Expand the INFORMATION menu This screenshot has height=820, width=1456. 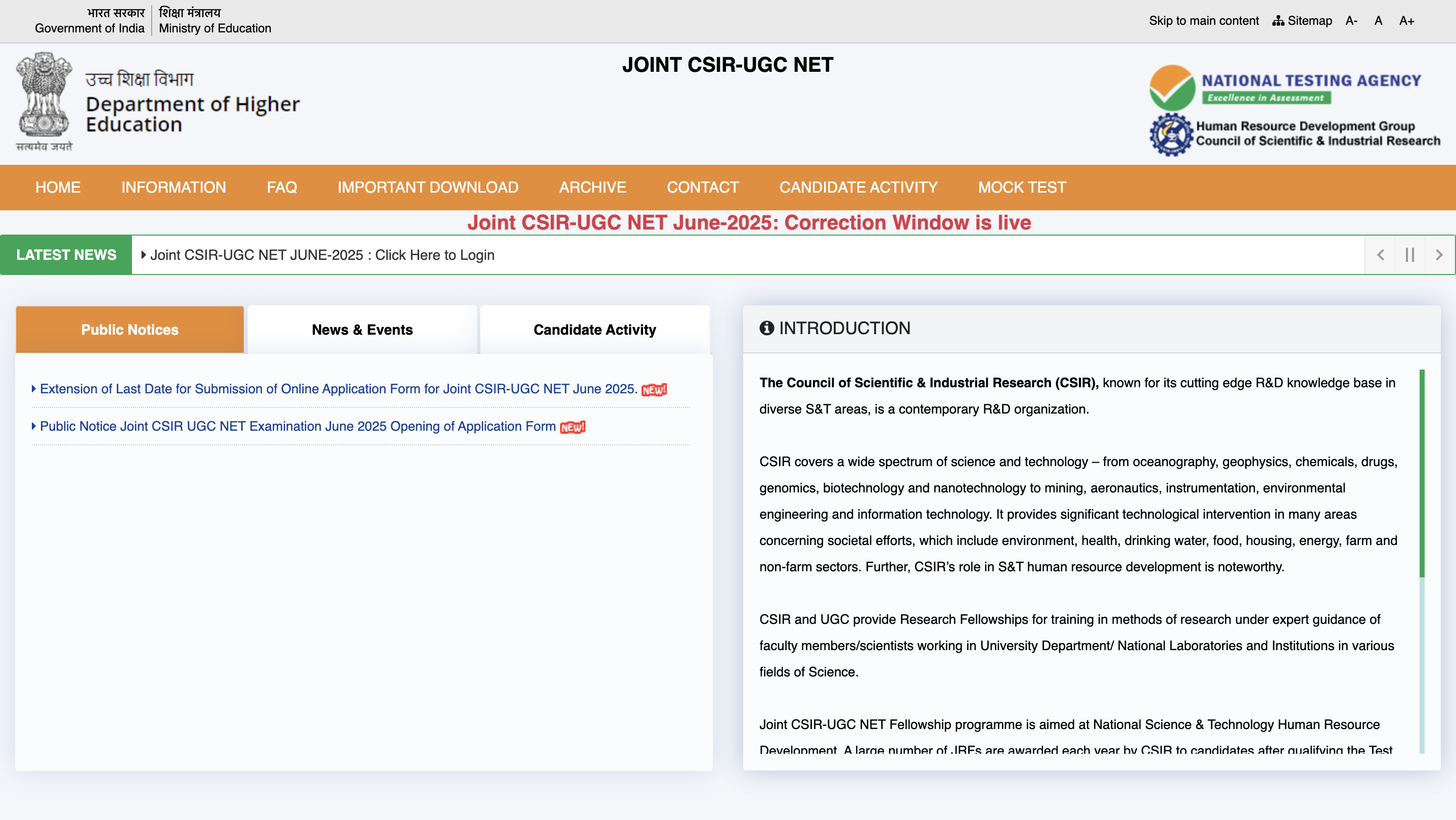tap(173, 187)
